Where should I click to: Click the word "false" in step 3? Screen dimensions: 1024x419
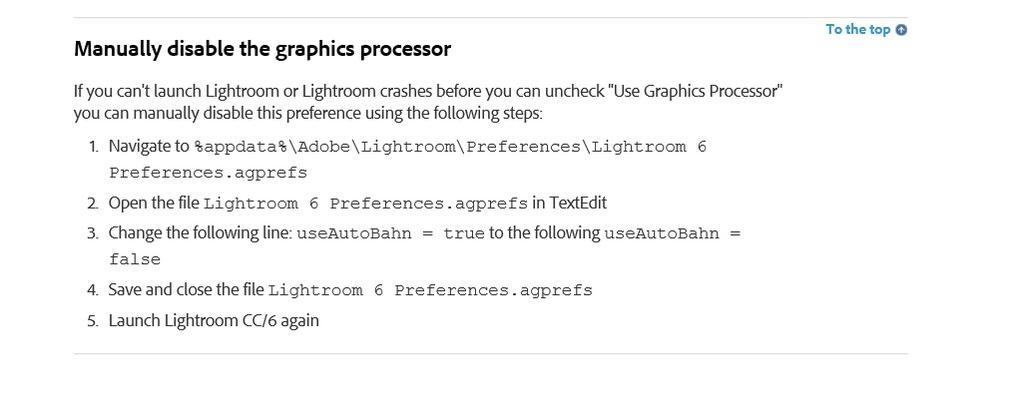click(x=135, y=260)
